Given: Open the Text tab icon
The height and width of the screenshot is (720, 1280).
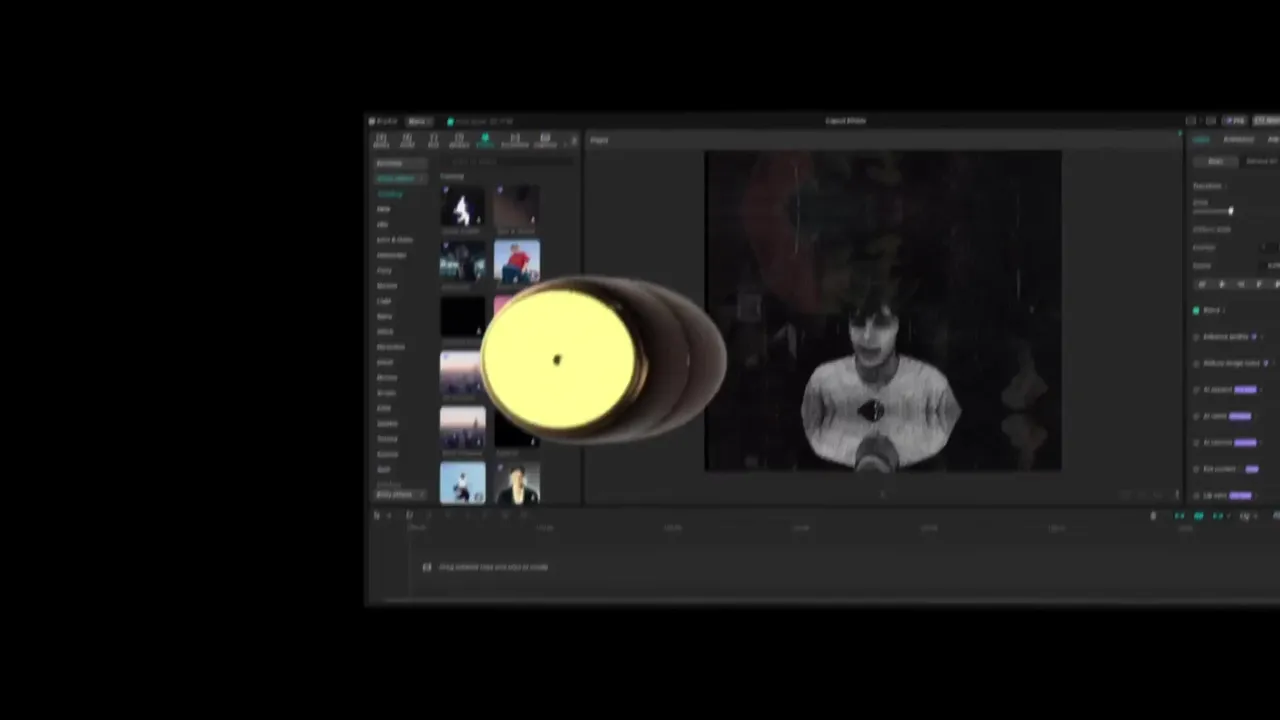Looking at the screenshot, I should click(433, 140).
